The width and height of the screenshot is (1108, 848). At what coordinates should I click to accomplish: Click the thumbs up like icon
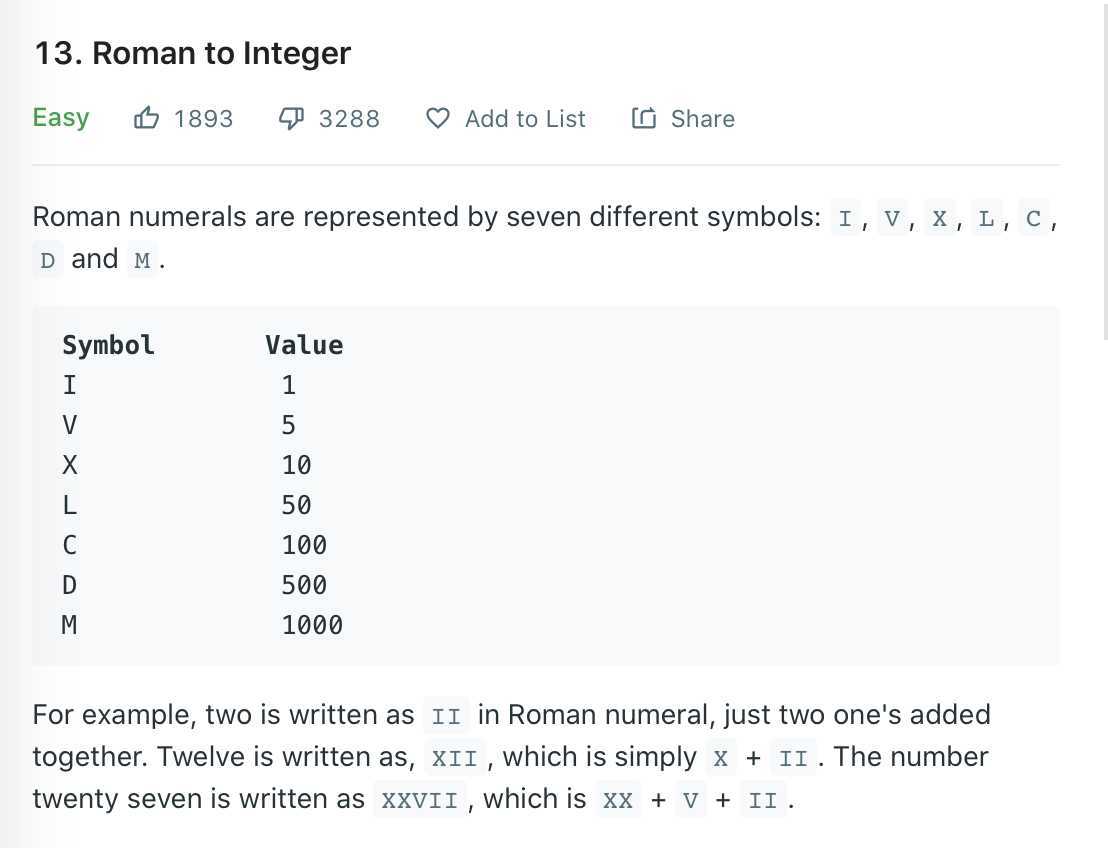click(146, 118)
